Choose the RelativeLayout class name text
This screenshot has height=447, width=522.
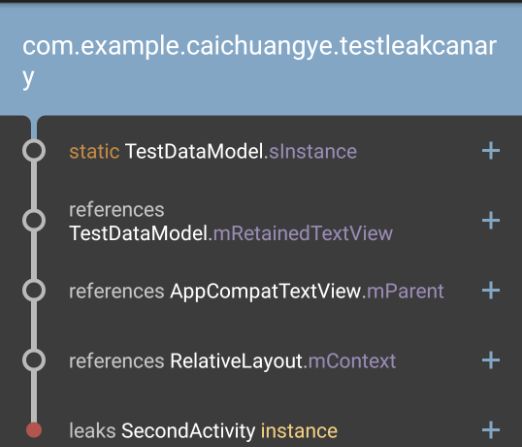tap(236, 361)
